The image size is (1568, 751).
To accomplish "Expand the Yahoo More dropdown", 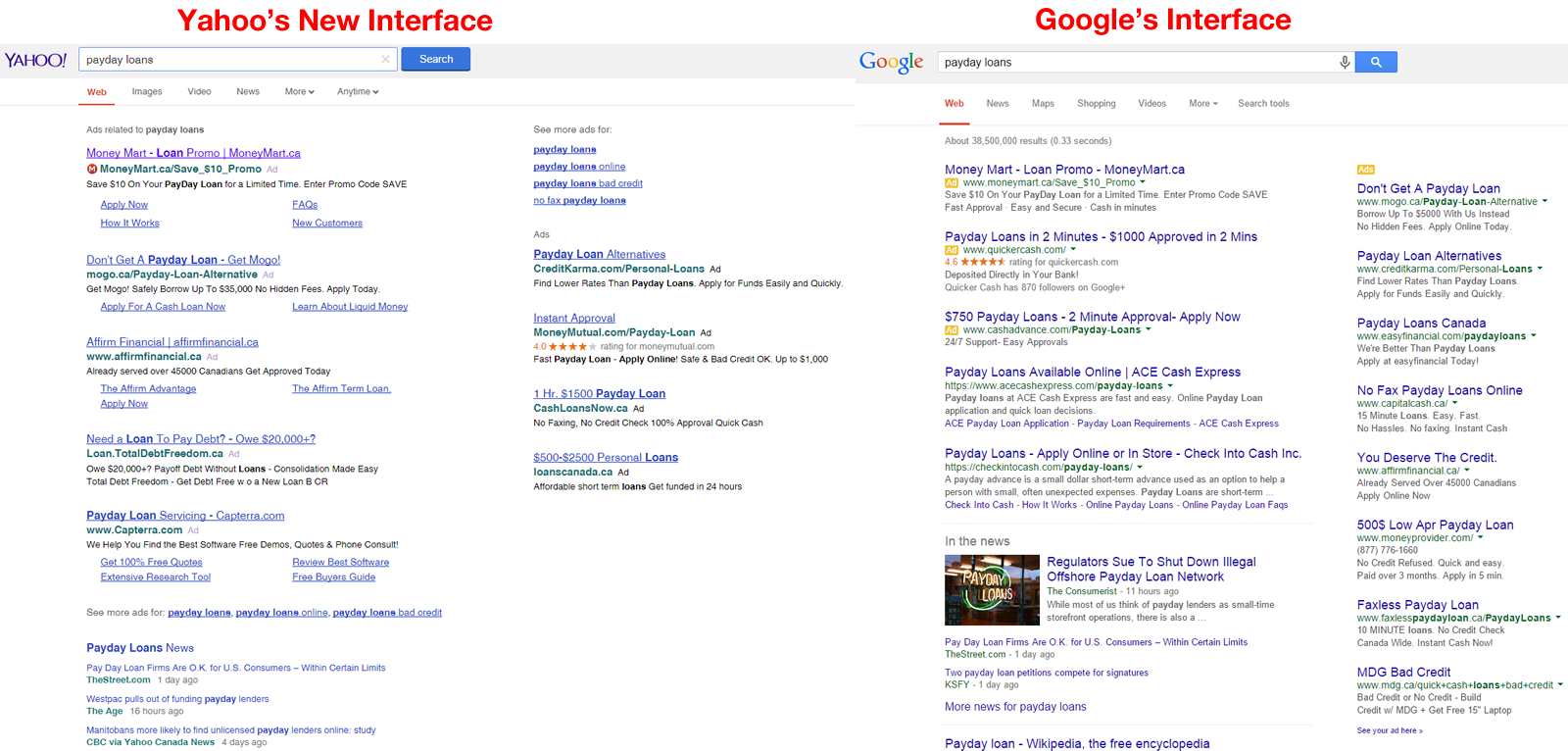I will point(299,92).
